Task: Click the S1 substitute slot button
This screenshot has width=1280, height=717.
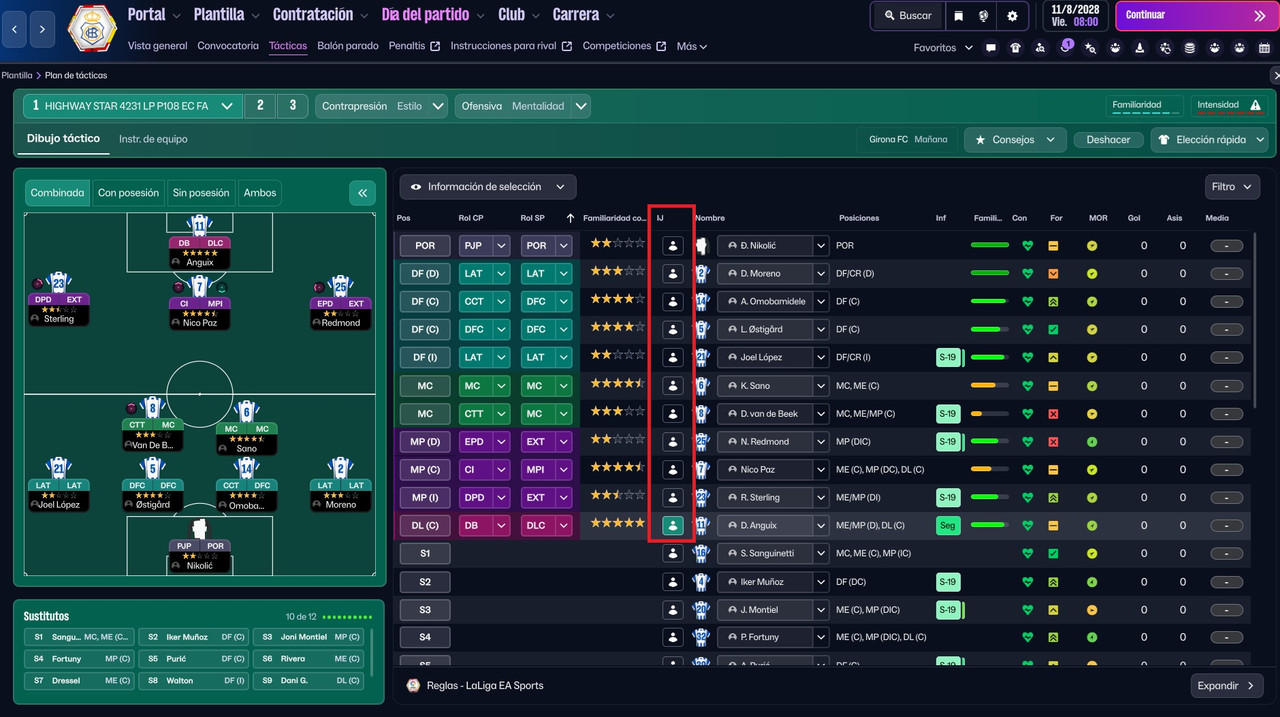Action: pos(425,553)
